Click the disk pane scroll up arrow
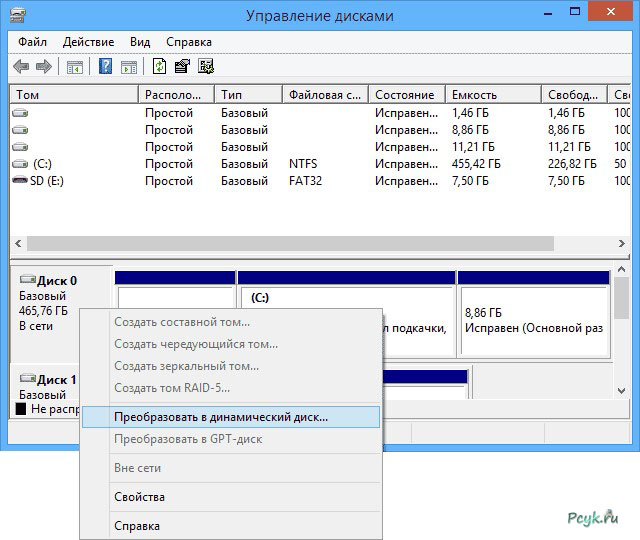The height and width of the screenshot is (540, 640). click(621, 269)
